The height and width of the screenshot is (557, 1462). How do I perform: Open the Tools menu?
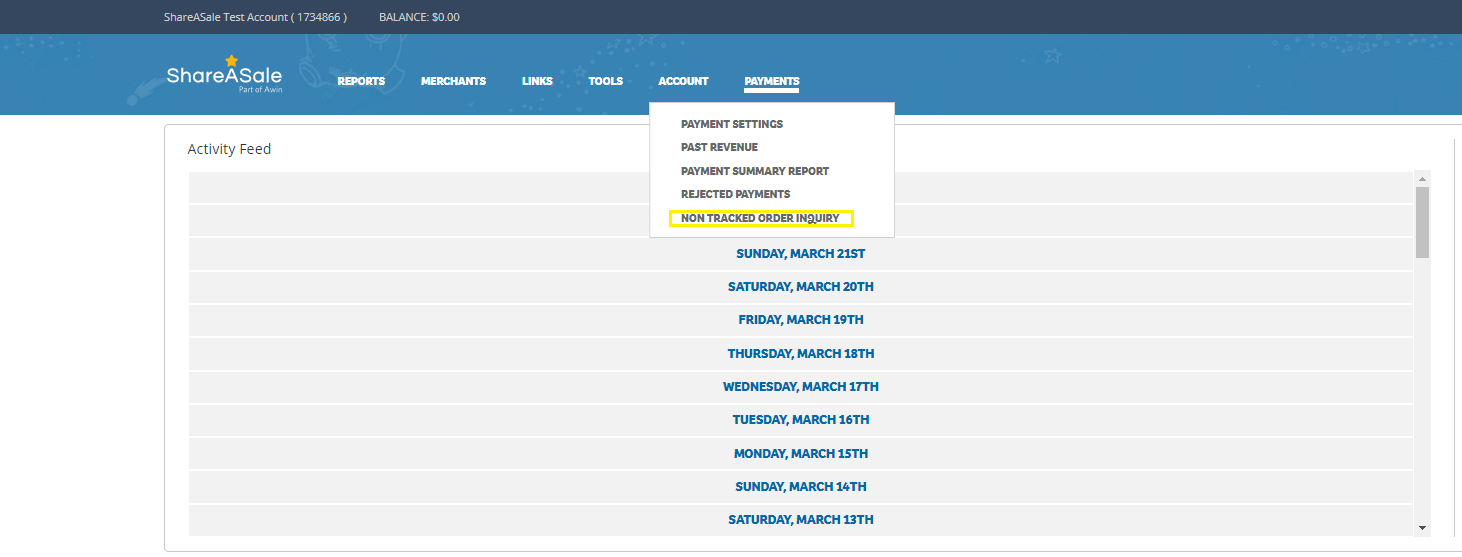pos(605,82)
